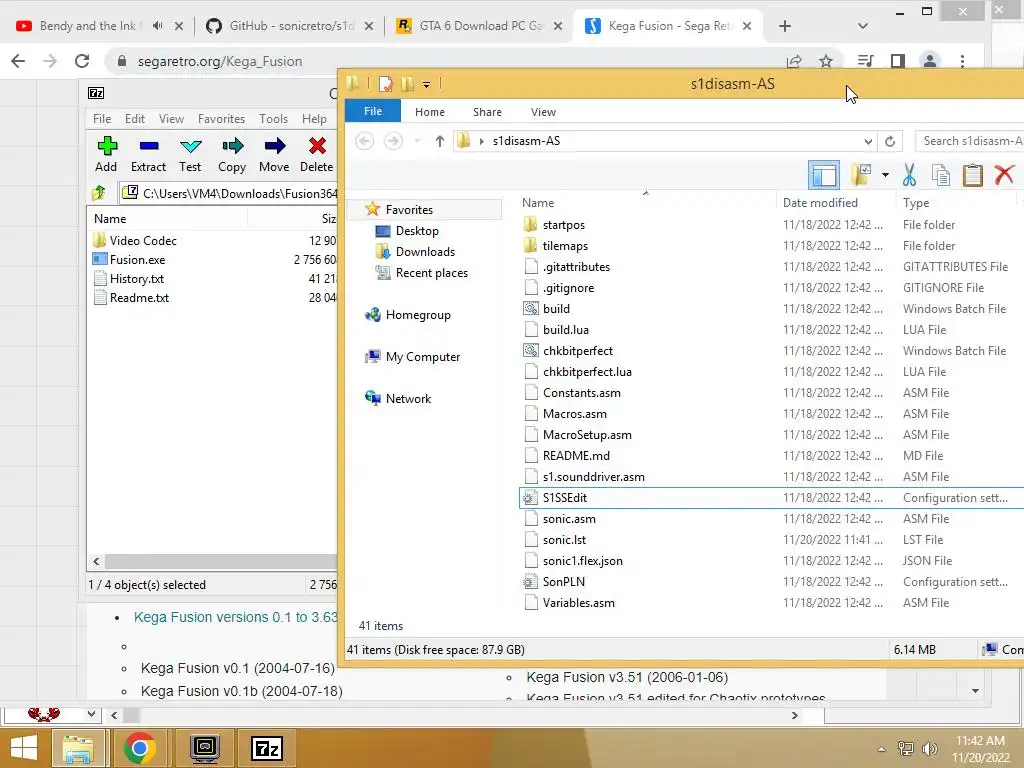
Task: Mute the Bendy and the Ink tab
Action: pos(157,26)
